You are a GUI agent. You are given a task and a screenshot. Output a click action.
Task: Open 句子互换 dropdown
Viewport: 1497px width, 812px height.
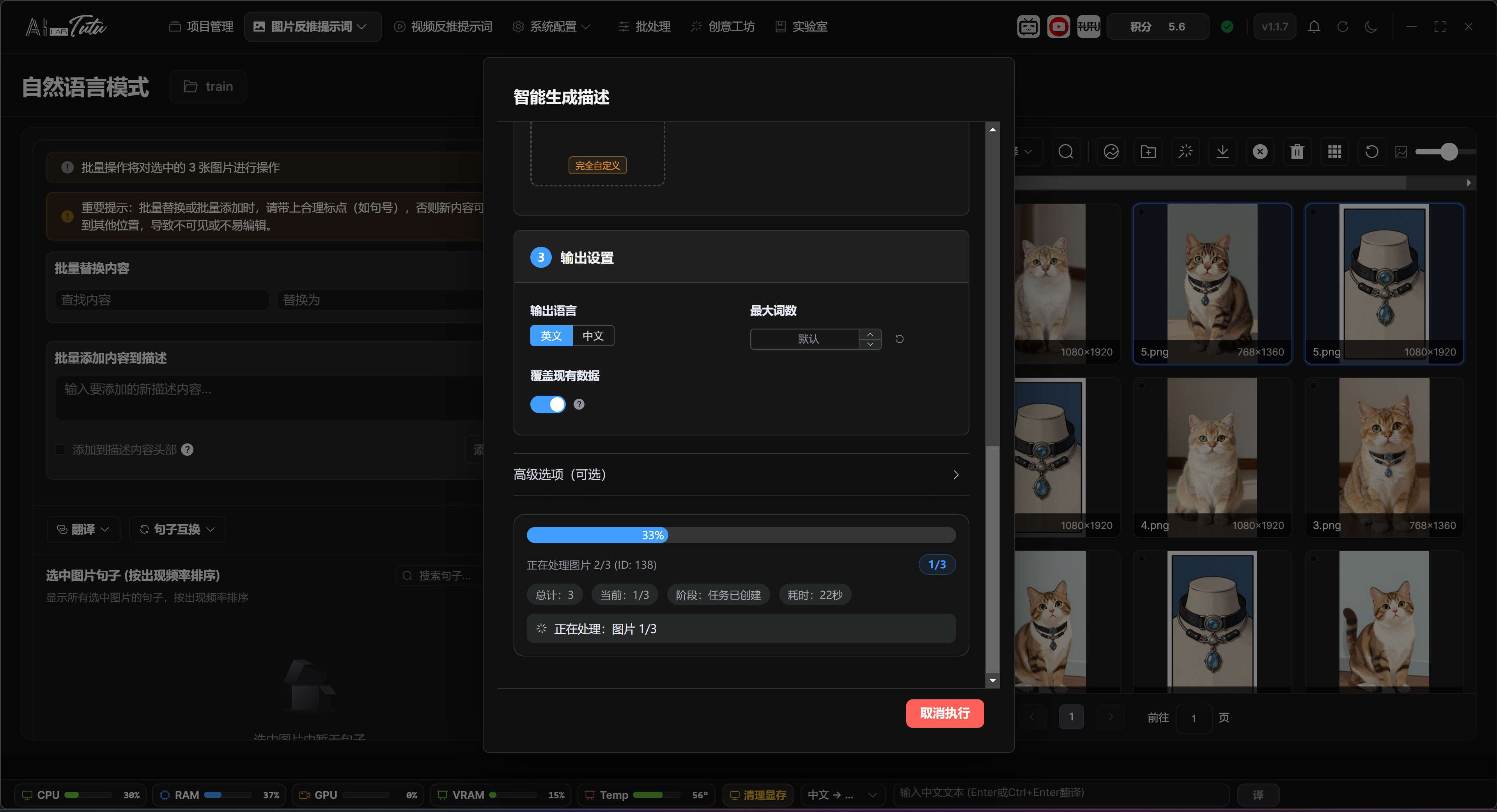[x=177, y=529]
